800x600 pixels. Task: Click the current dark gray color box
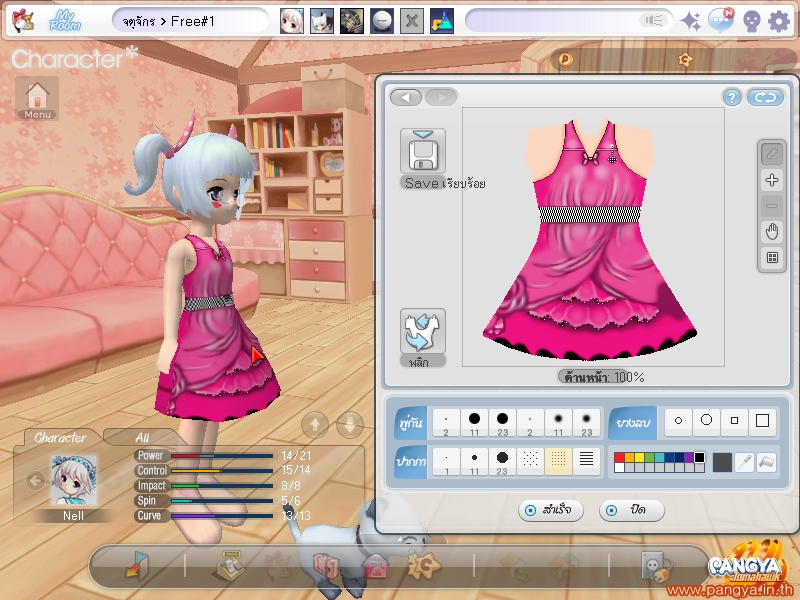(722, 462)
